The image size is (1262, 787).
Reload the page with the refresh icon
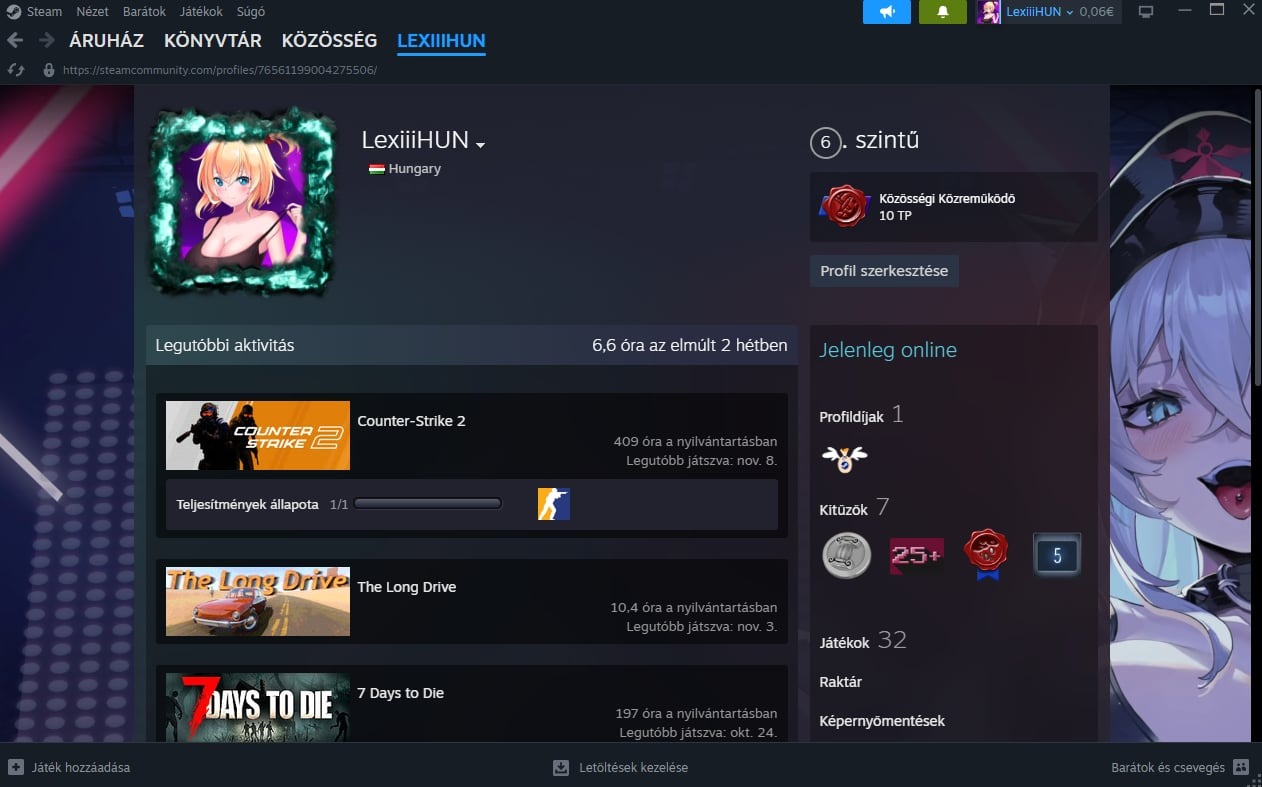pos(15,70)
